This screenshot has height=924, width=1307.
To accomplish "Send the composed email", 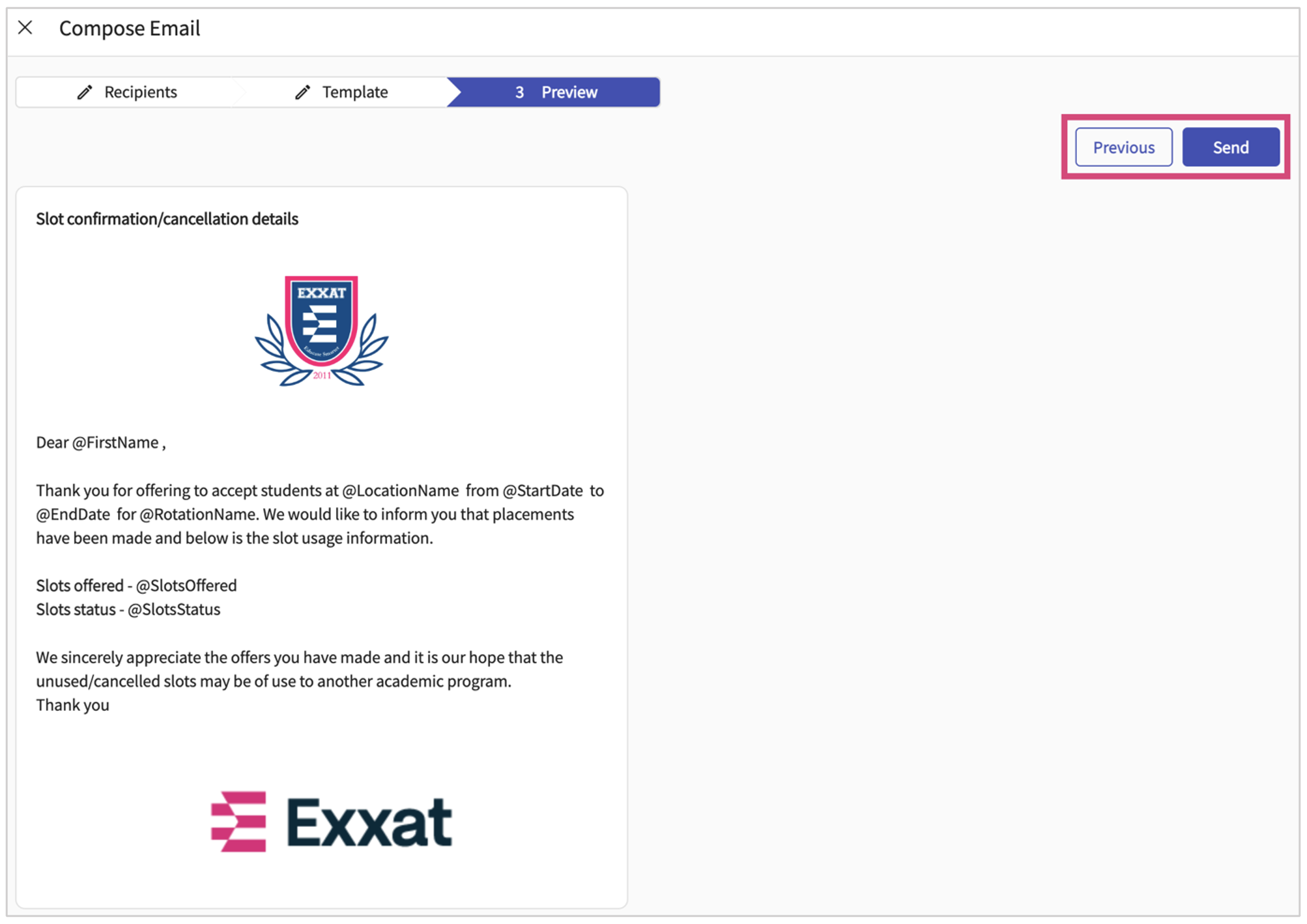I will (x=1231, y=147).
